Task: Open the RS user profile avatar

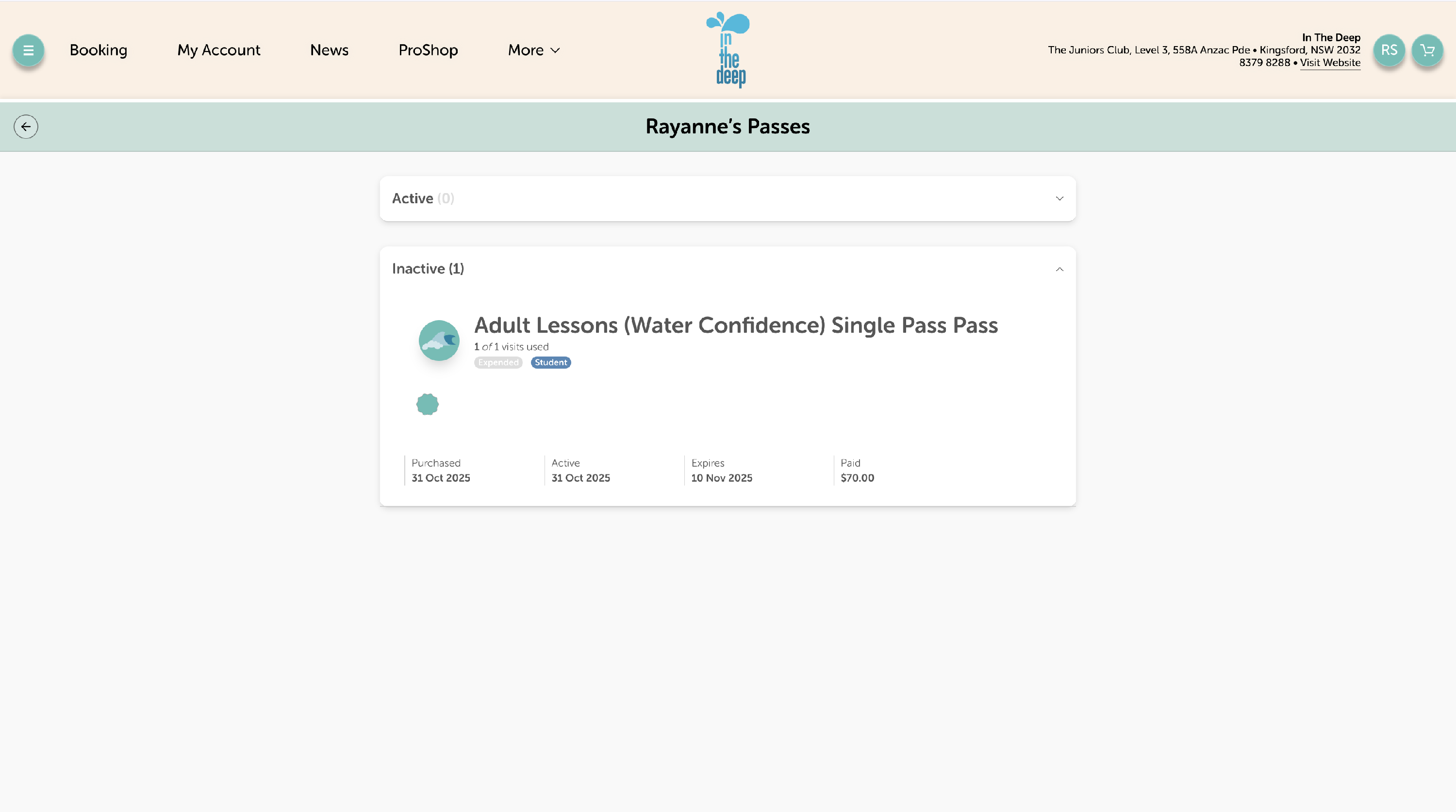Action: click(x=1389, y=50)
